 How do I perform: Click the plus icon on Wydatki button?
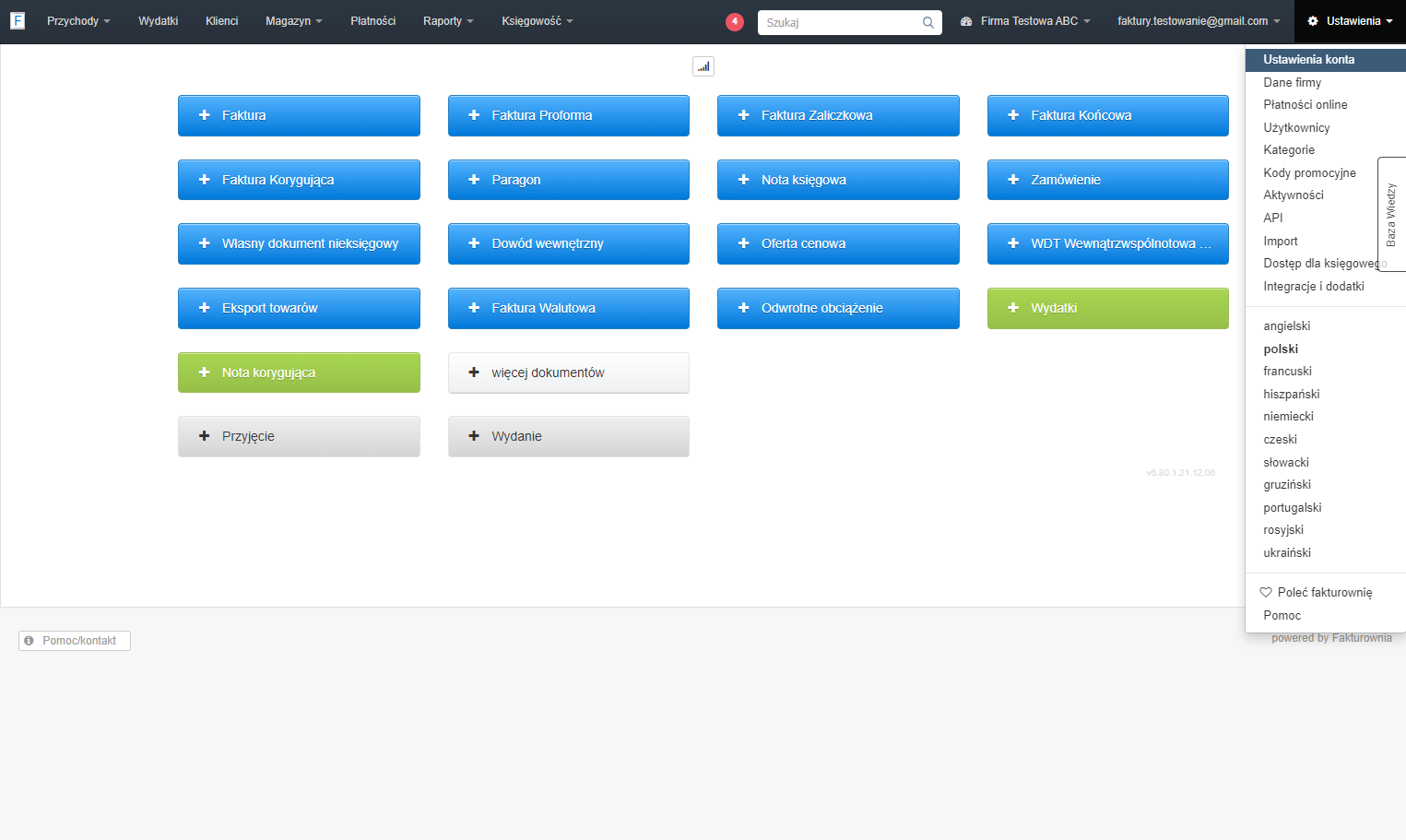click(1013, 308)
